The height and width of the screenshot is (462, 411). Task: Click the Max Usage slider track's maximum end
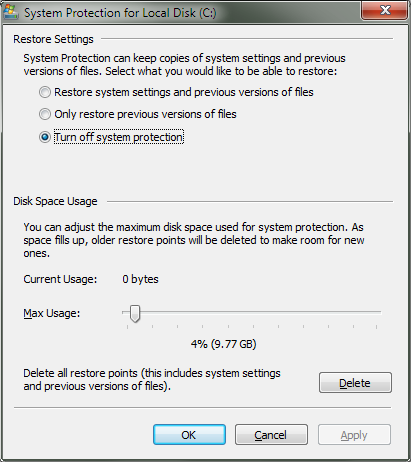pyautogui.click(x=379, y=312)
